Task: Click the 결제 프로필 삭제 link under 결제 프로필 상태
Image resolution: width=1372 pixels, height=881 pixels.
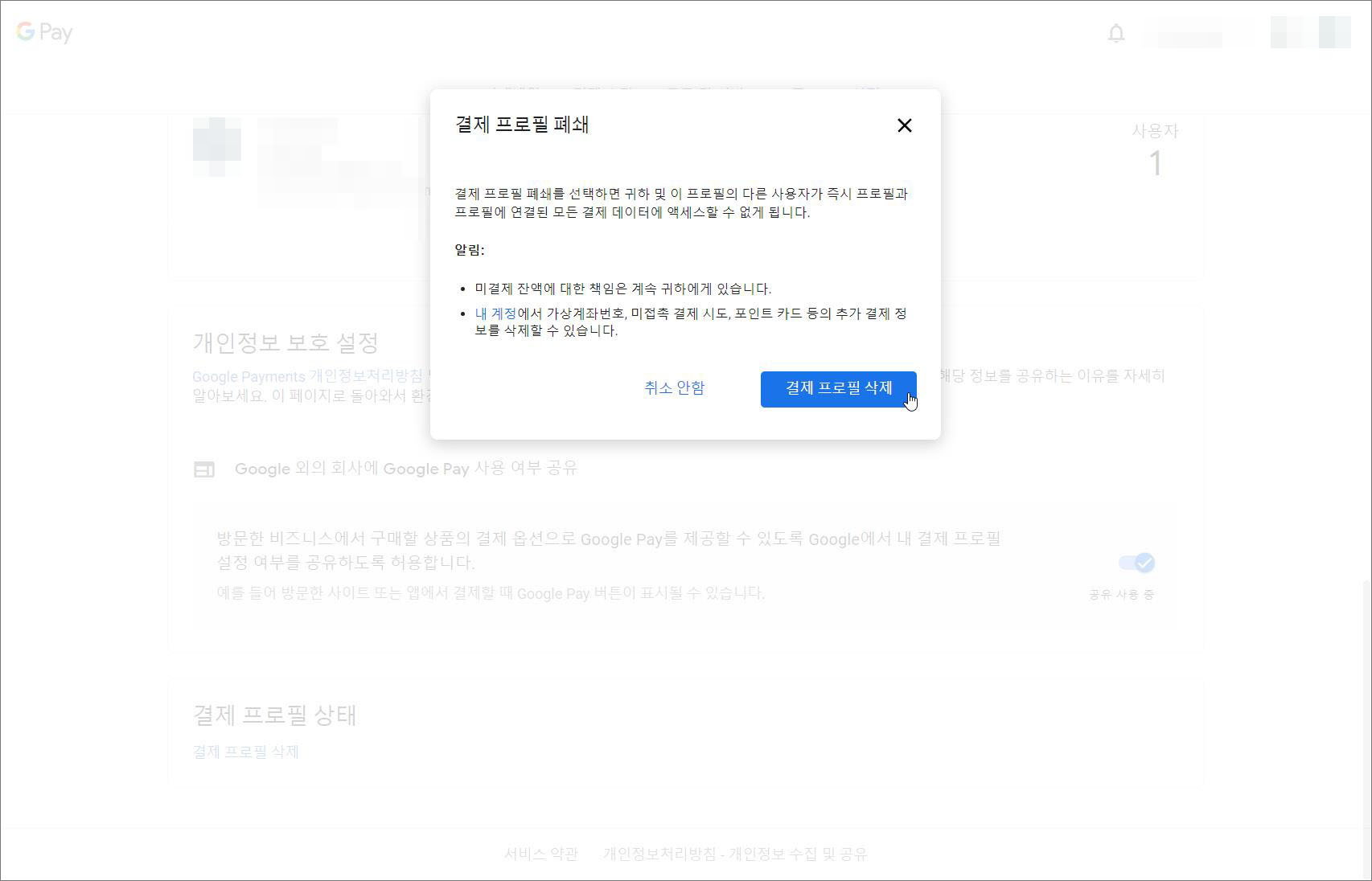Action: pos(245,752)
